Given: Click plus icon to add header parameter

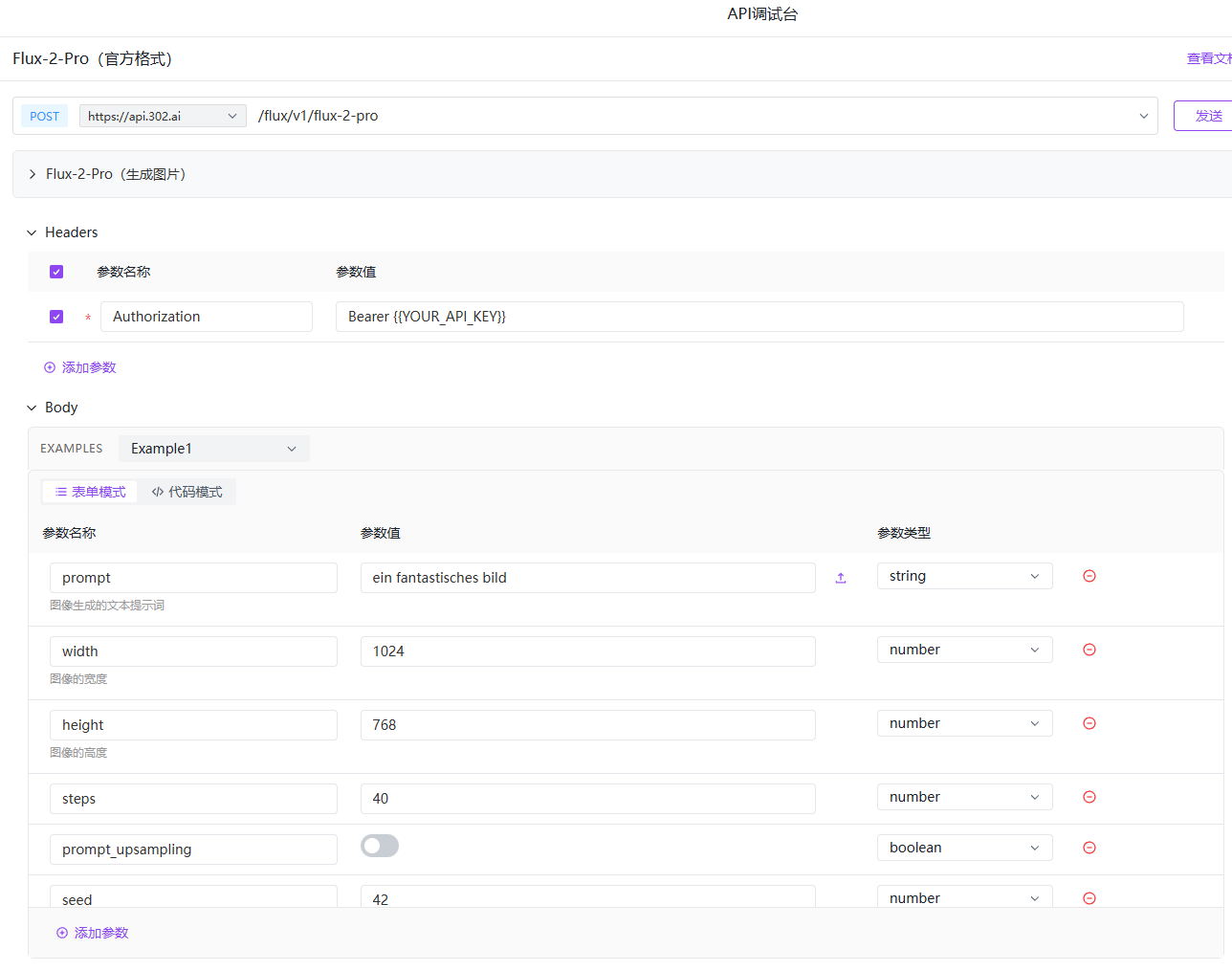Looking at the screenshot, I should tap(50, 367).
